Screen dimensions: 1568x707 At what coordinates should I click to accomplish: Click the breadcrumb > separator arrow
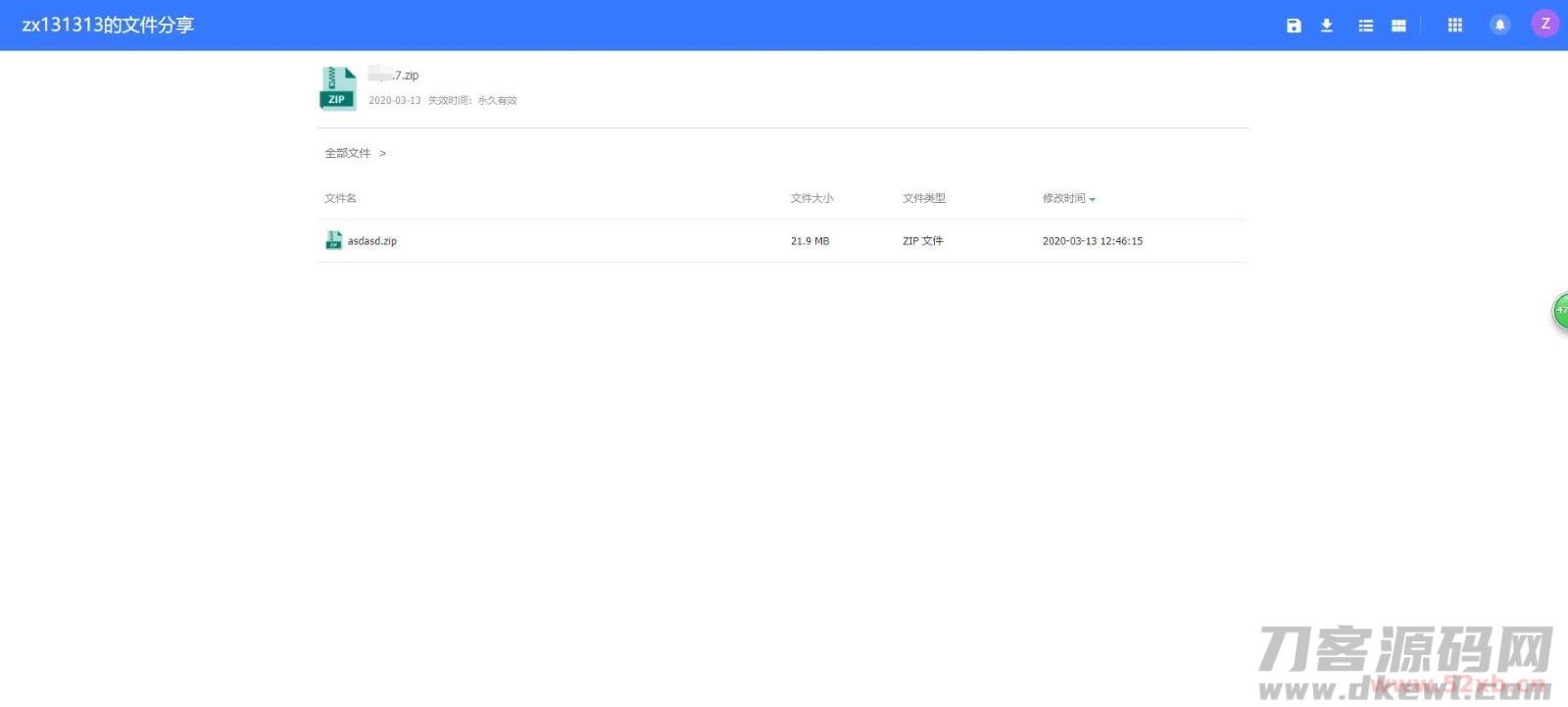point(382,153)
